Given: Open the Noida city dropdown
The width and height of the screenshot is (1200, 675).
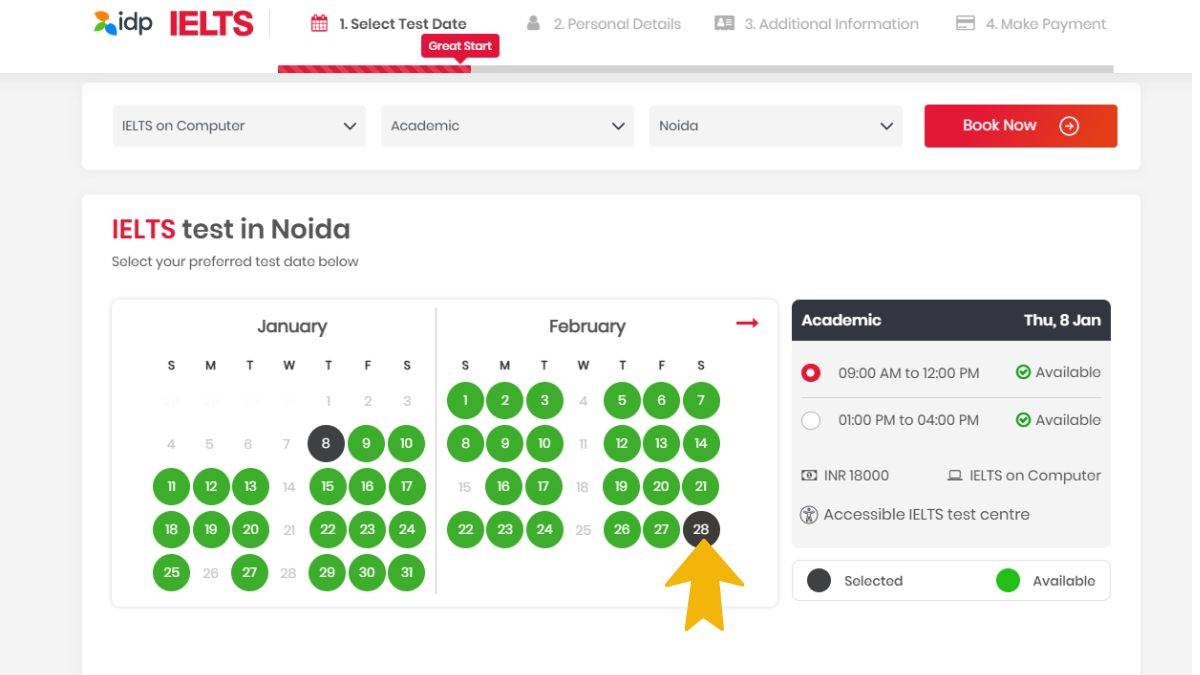Looking at the screenshot, I should click(775, 126).
